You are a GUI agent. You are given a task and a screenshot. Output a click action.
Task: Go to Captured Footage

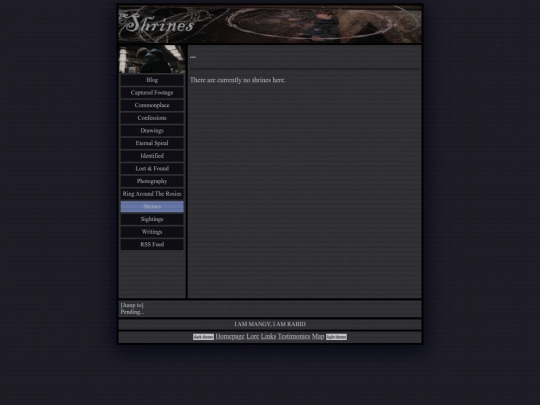pyautogui.click(x=152, y=93)
